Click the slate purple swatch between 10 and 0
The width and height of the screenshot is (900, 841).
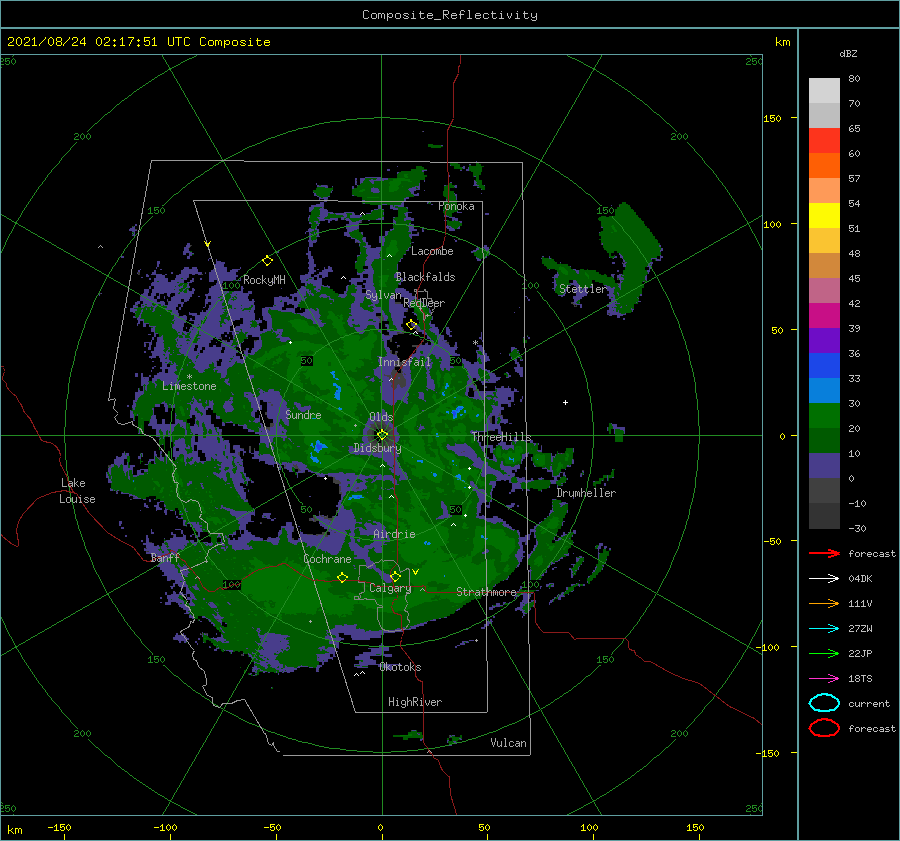[x=824, y=466]
